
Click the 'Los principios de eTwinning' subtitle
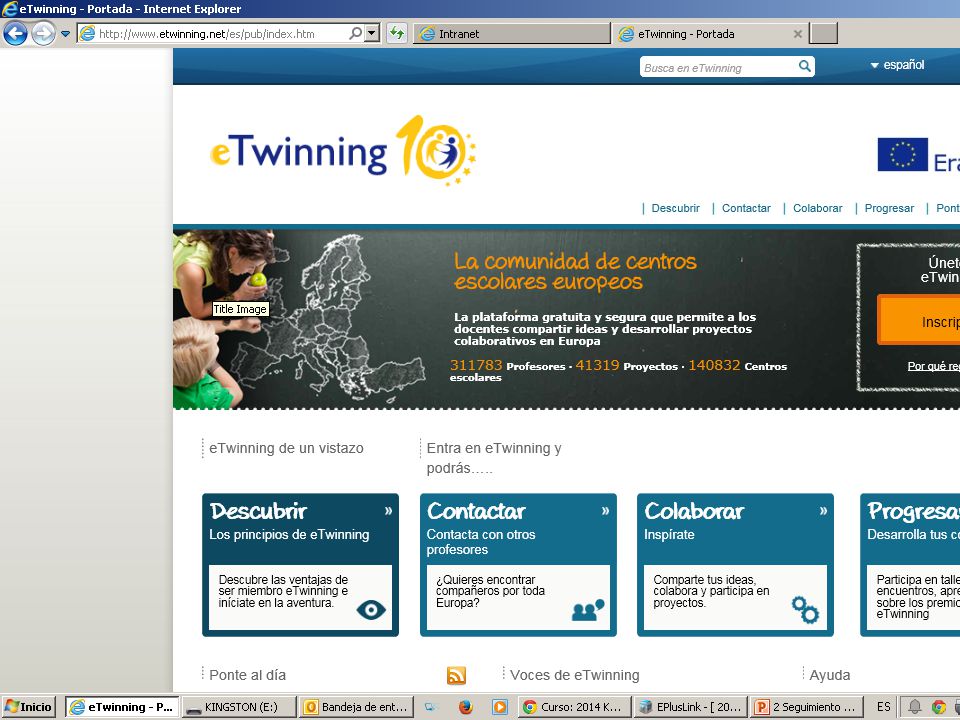pyautogui.click(x=289, y=534)
